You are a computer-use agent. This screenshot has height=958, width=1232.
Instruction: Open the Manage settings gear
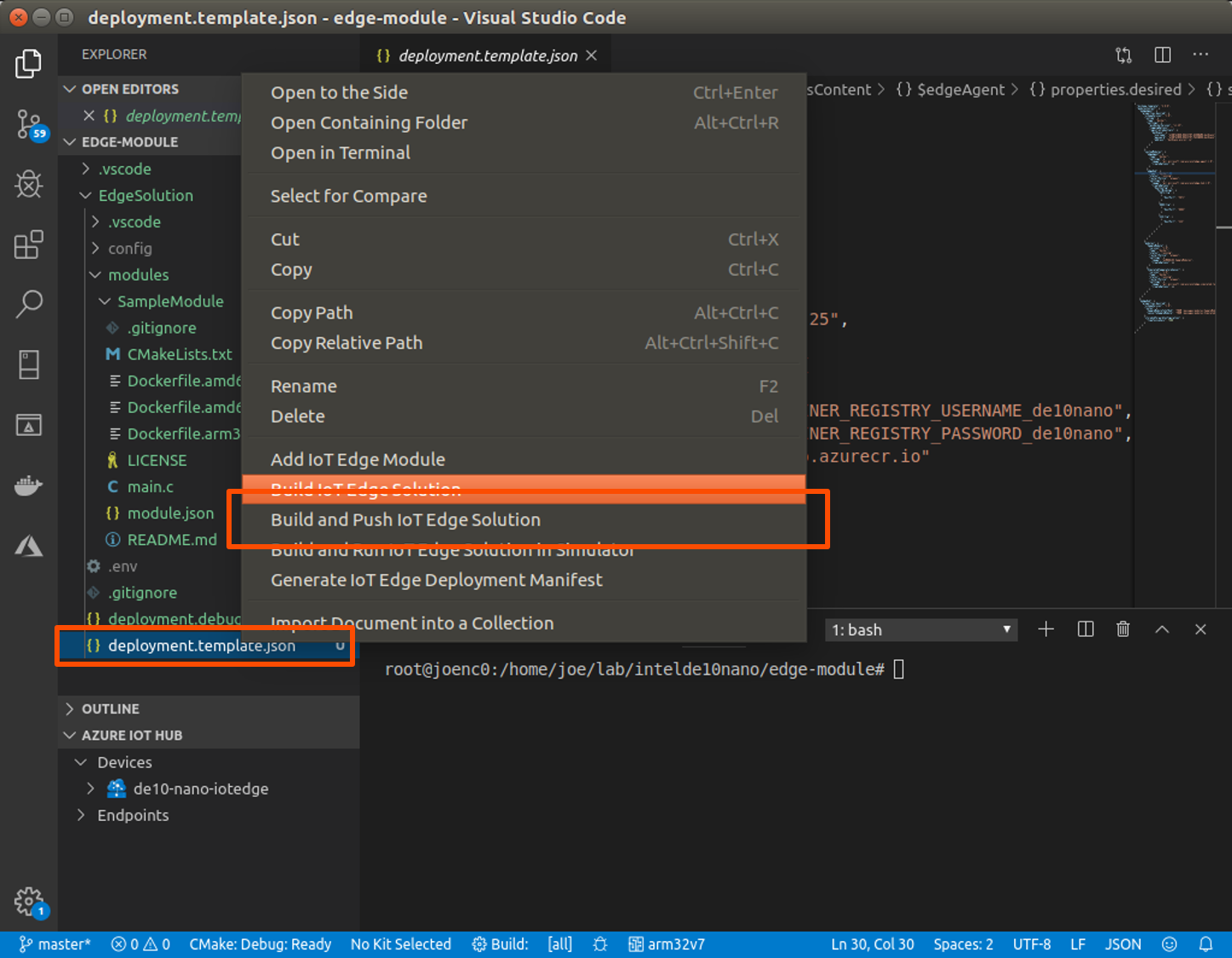click(29, 901)
